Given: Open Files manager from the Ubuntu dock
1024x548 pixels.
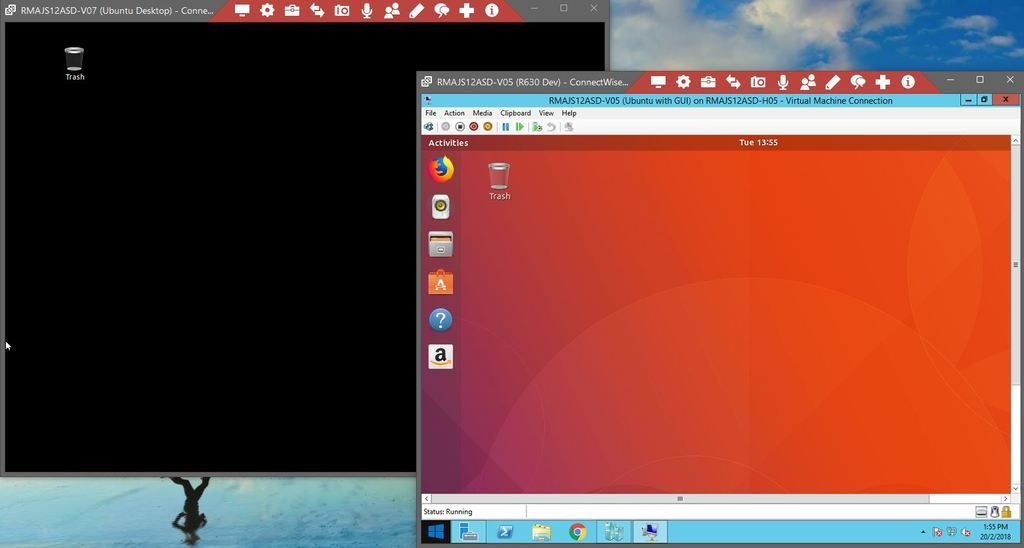Looking at the screenshot, I should (x=441, y=244).
